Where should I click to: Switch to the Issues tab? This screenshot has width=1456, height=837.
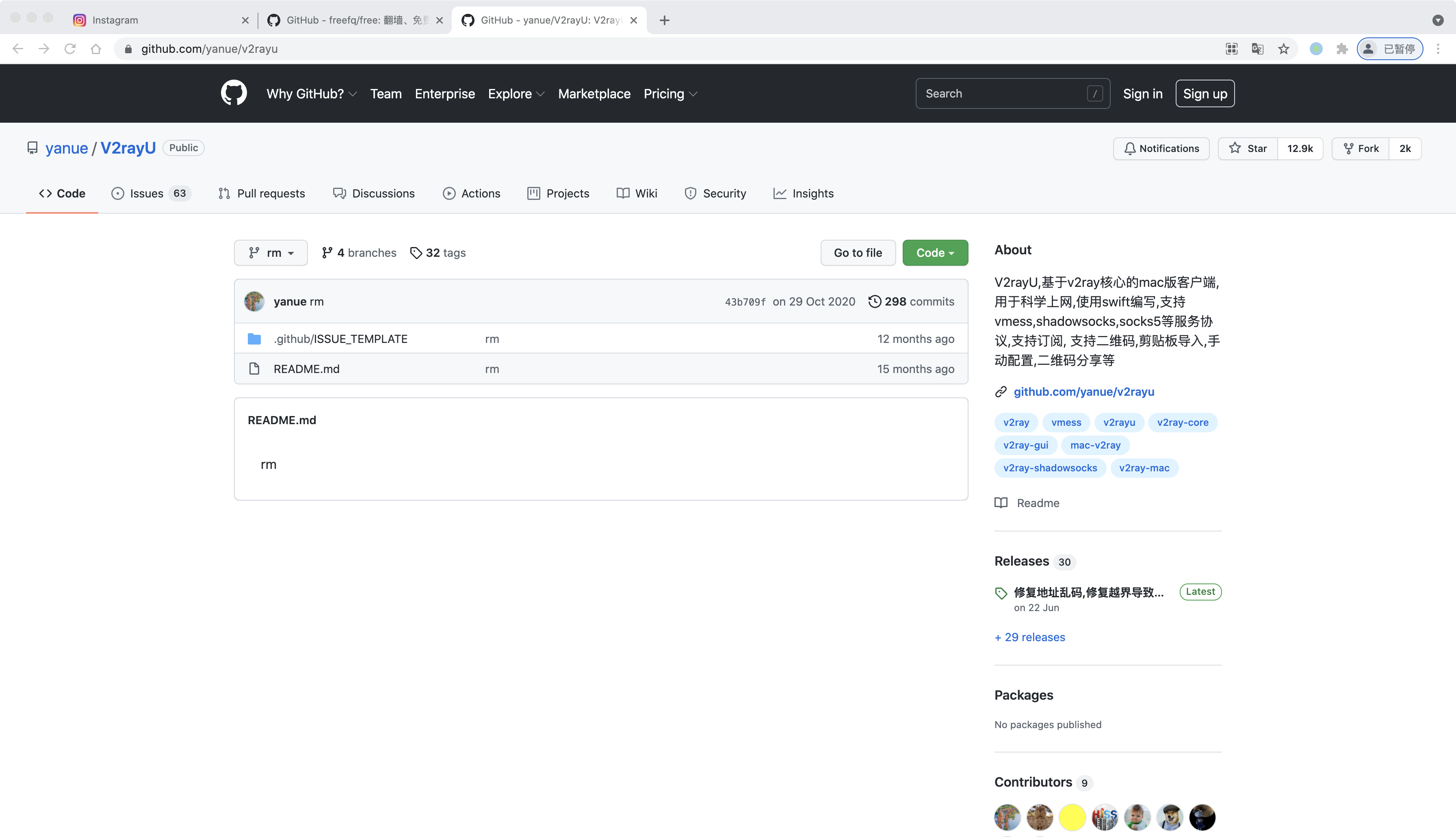click(151, 193)
